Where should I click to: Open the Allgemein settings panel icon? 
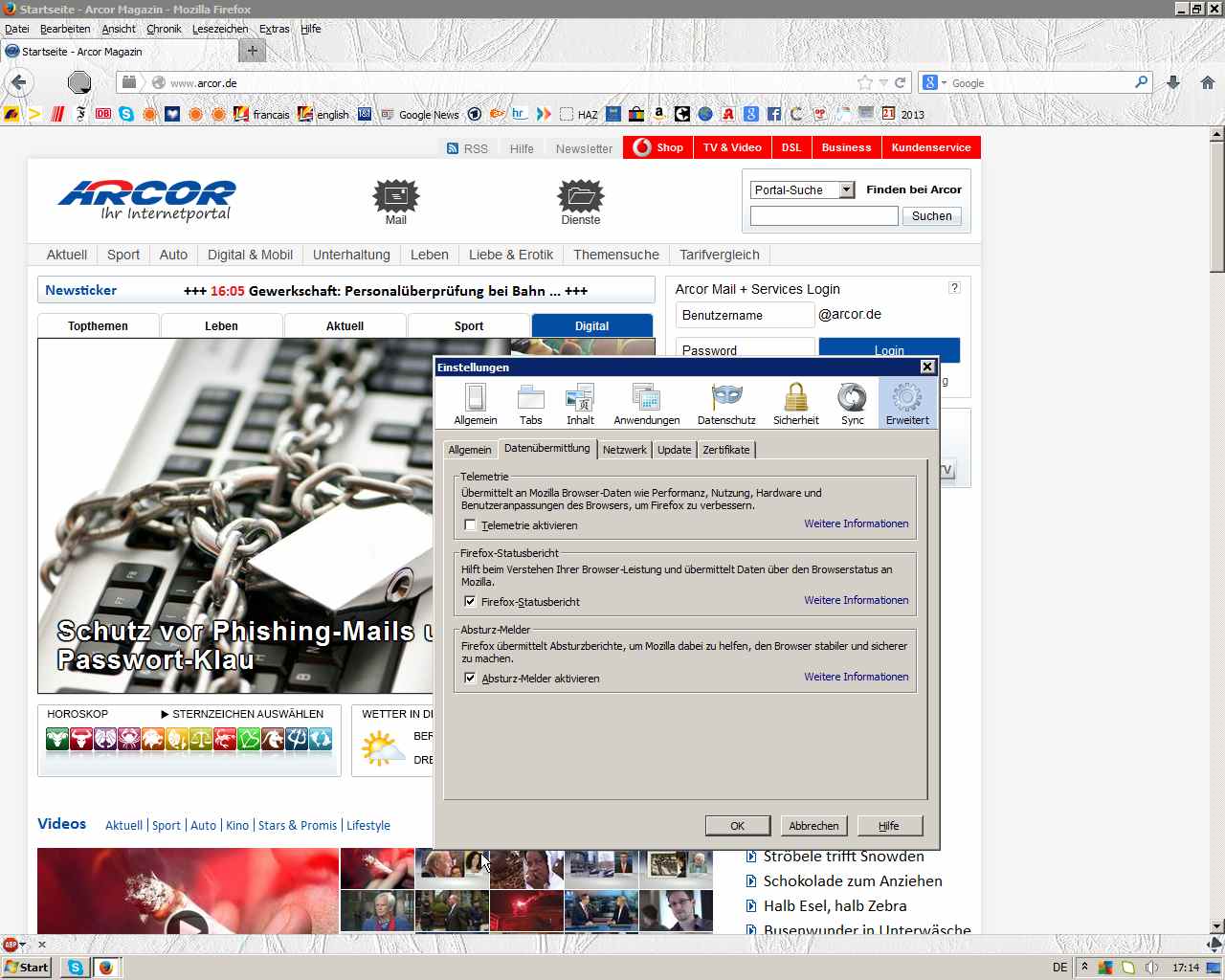tap(475, 403)
